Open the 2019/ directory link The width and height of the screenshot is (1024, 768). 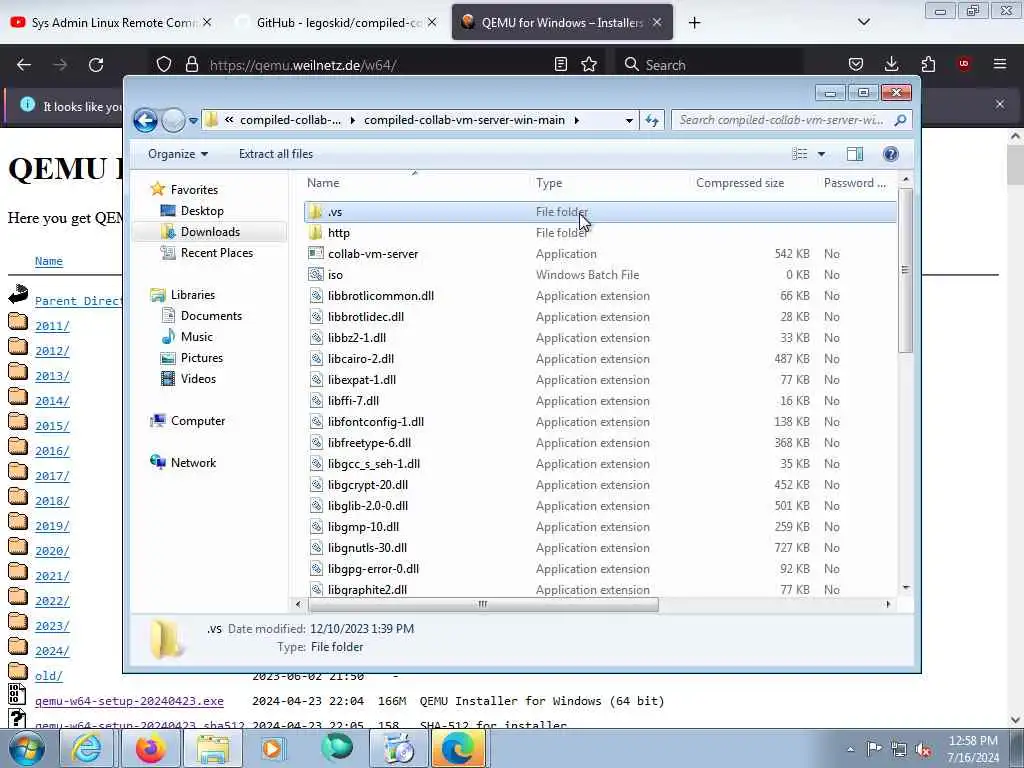click(52, 526)
